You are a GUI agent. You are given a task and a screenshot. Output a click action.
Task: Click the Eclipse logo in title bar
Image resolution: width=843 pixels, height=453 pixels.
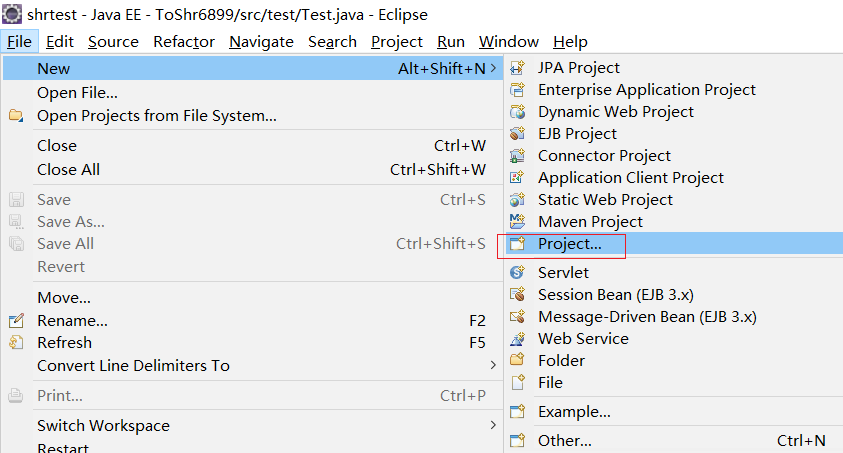[12, 14]
